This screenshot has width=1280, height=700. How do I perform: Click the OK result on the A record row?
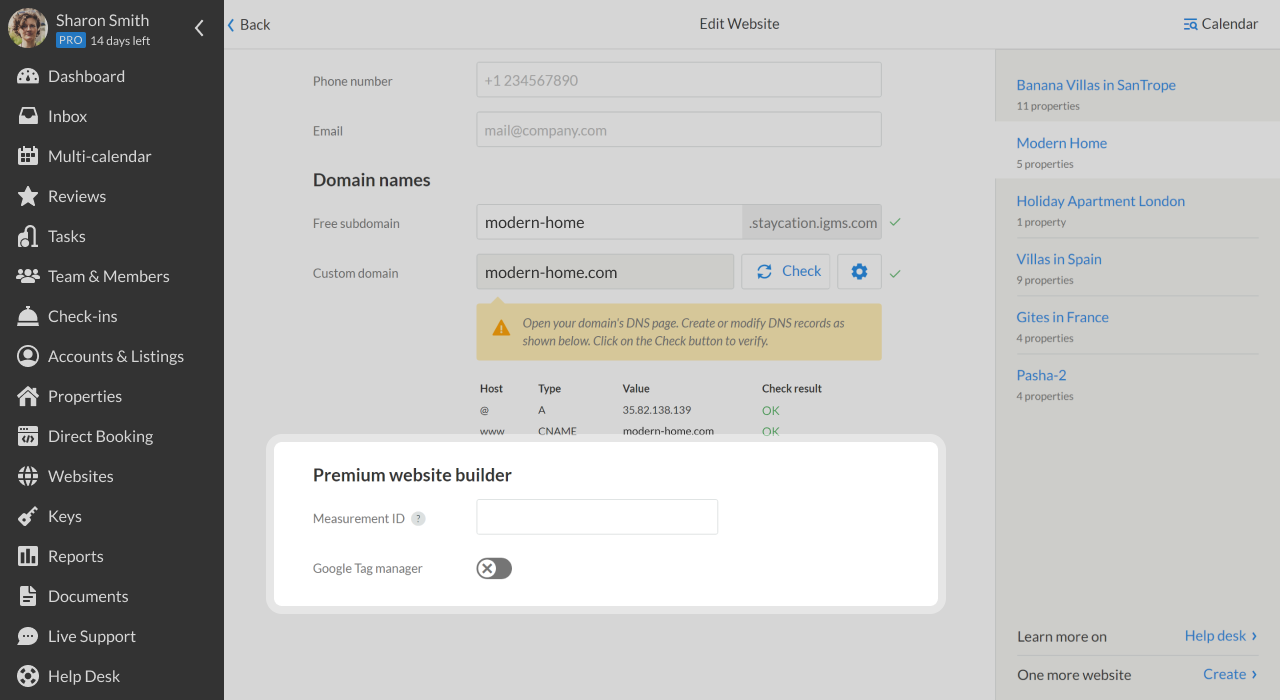[771, 410]
